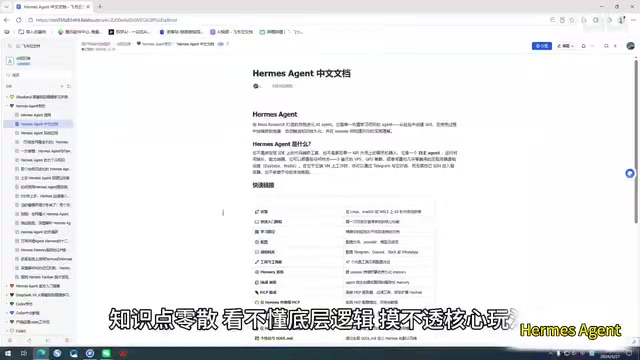Click the Task View icon on the taskbar

click(x=24, y=353)
